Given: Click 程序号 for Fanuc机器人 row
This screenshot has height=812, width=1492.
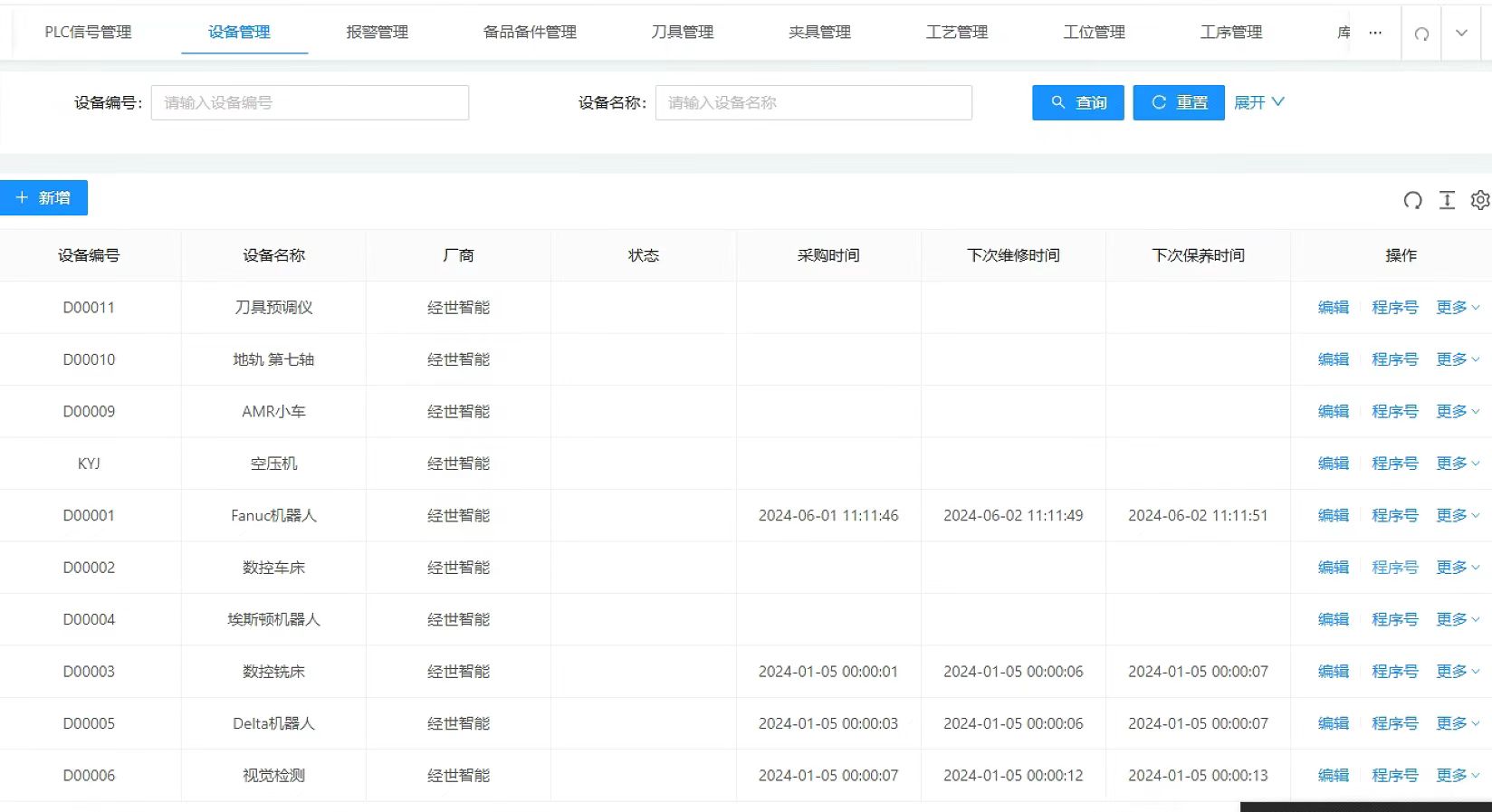Looking at the screenshot, I should pos(1395,515).
